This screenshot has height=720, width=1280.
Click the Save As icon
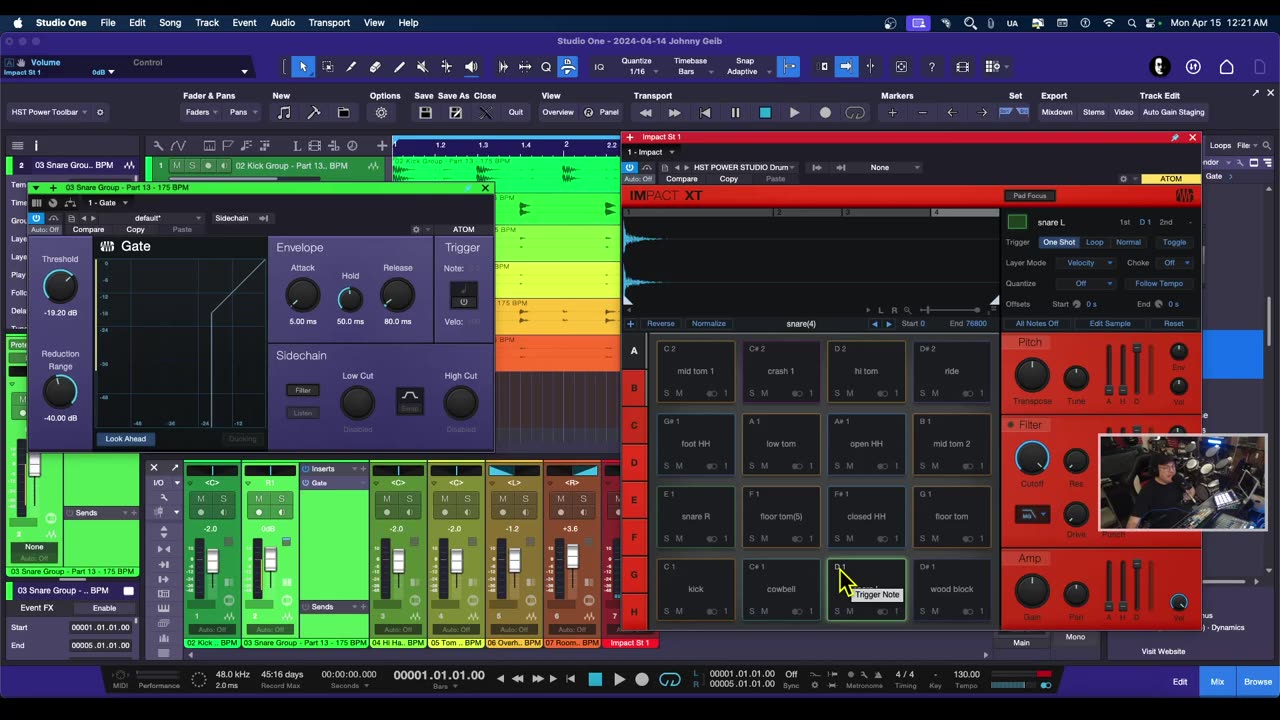pos(456,112)
